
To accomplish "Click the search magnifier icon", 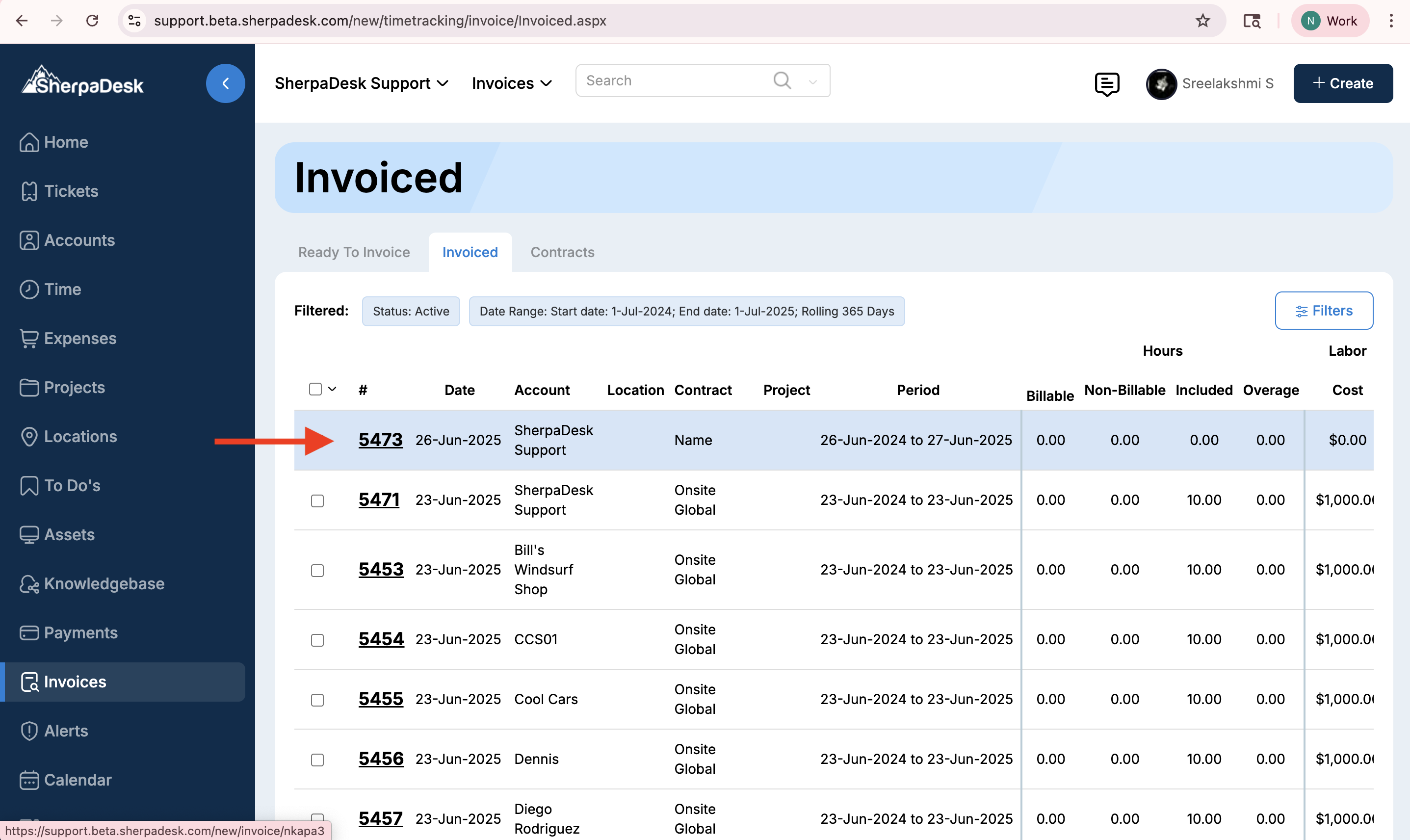I will (782, 80).
